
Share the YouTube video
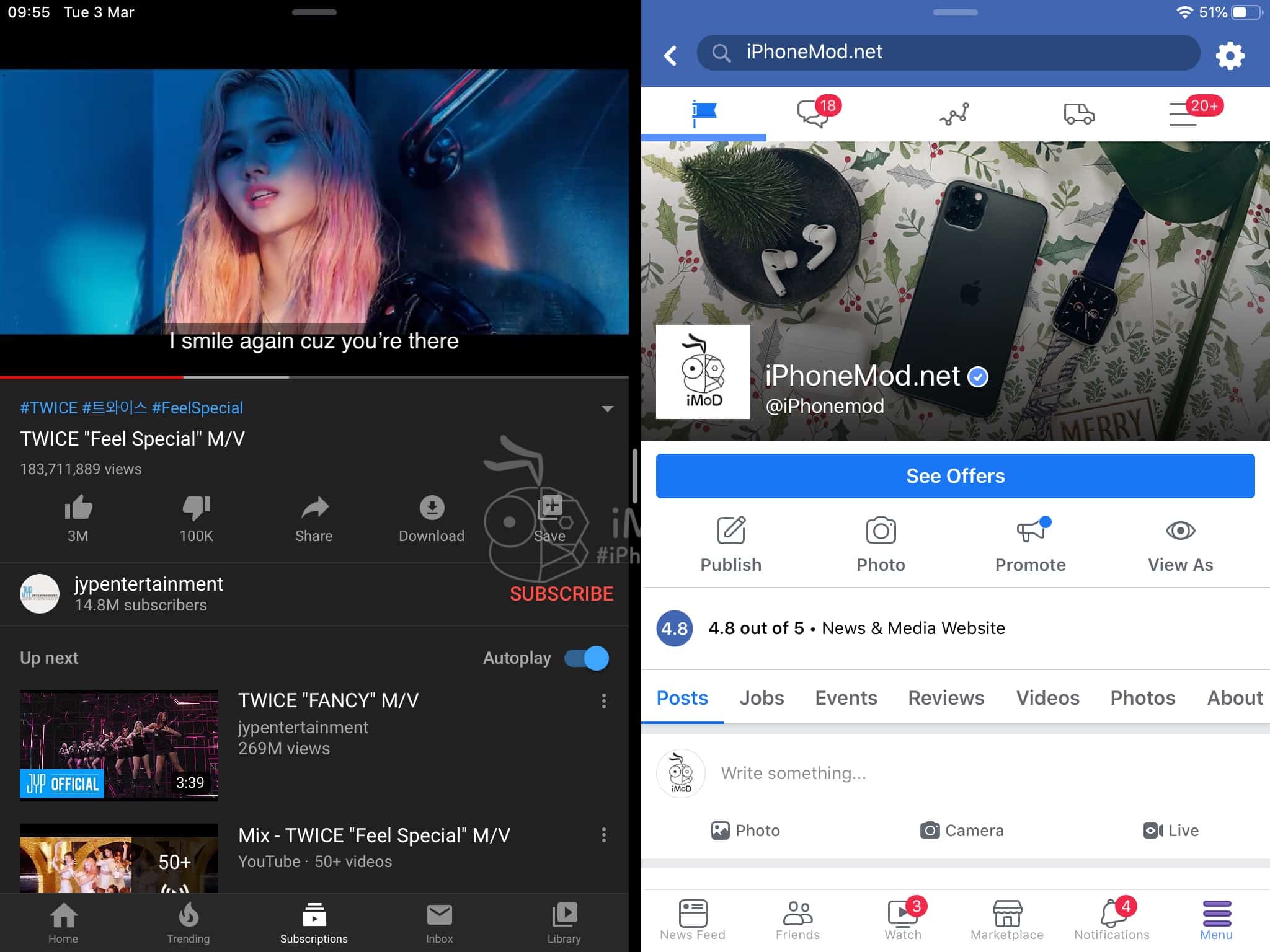coord(314,508)
